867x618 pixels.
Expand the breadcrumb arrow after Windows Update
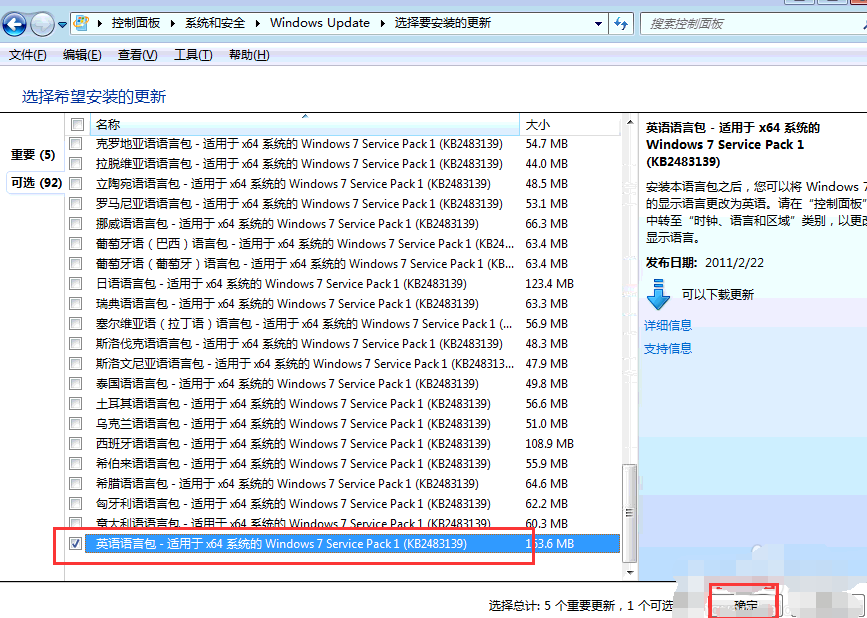click(x=380, y=23)
